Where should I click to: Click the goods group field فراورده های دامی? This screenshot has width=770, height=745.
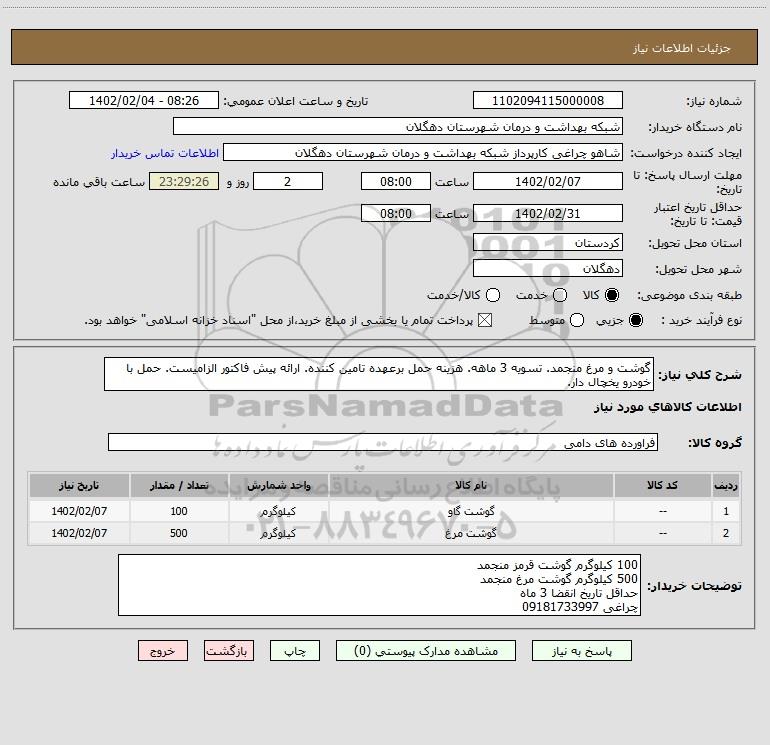click(x=383, y=442)
